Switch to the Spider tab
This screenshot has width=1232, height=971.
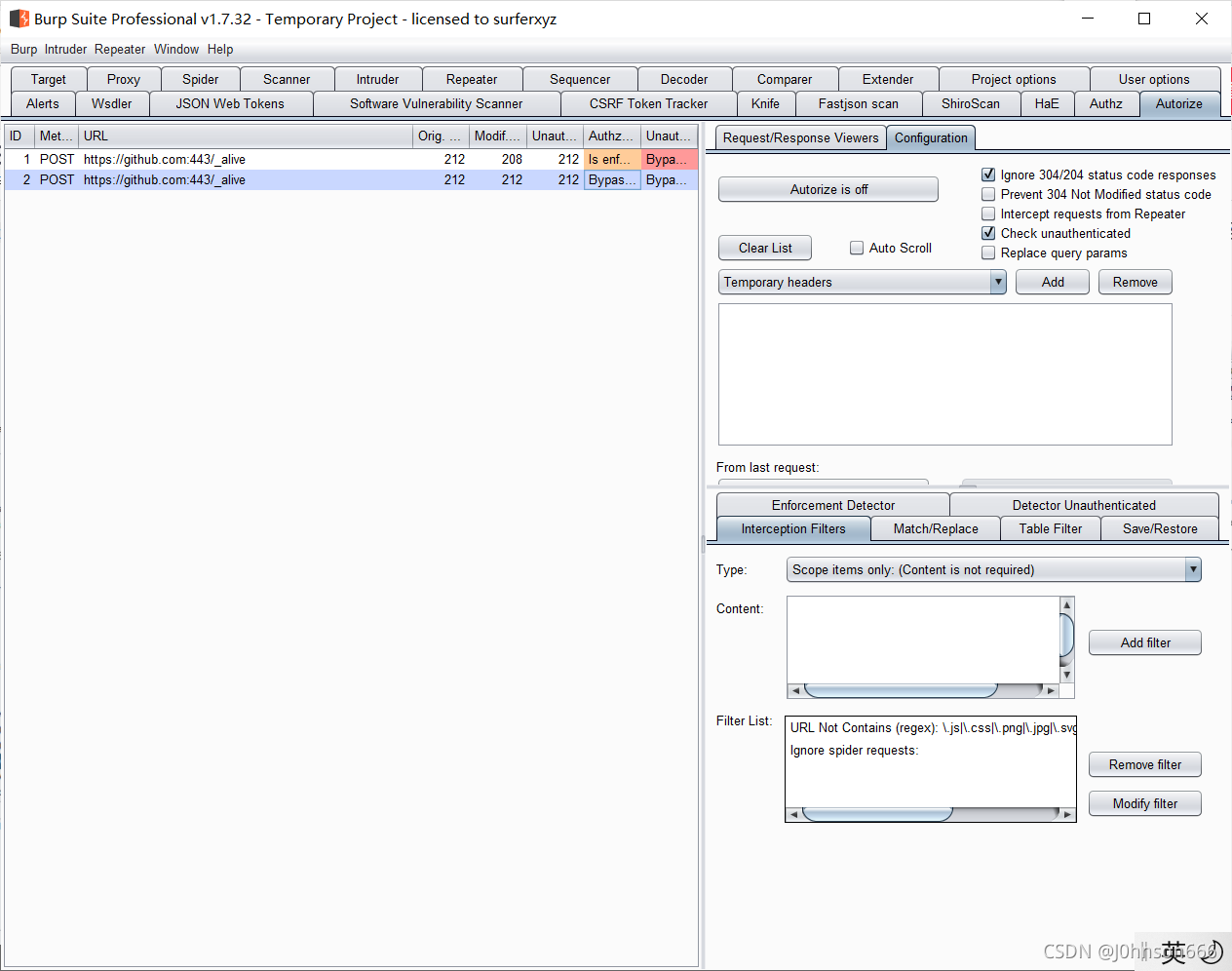tap(201, 79)
